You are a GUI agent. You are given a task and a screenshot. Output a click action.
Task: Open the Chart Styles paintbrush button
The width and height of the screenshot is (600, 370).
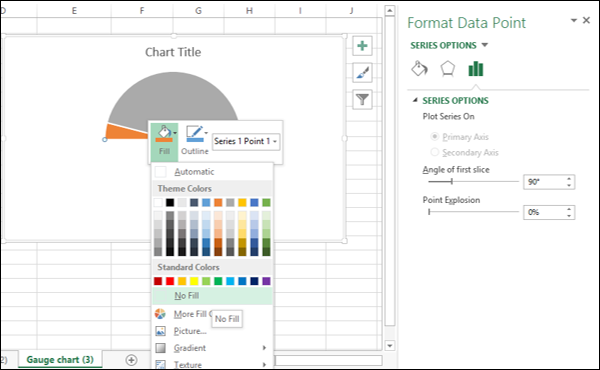(x=362, y=72)
